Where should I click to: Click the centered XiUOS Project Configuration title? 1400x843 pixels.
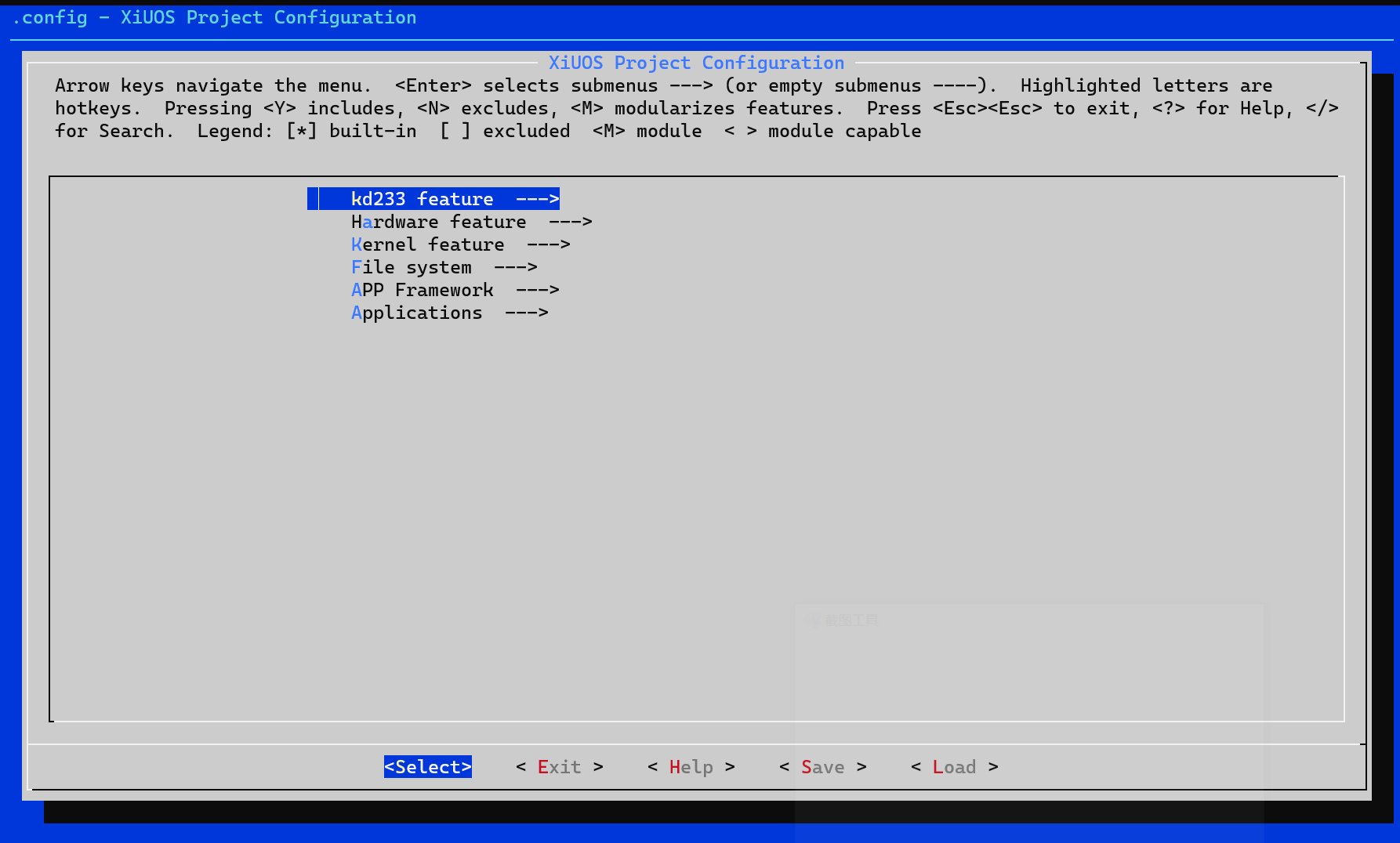pos(696,63)
